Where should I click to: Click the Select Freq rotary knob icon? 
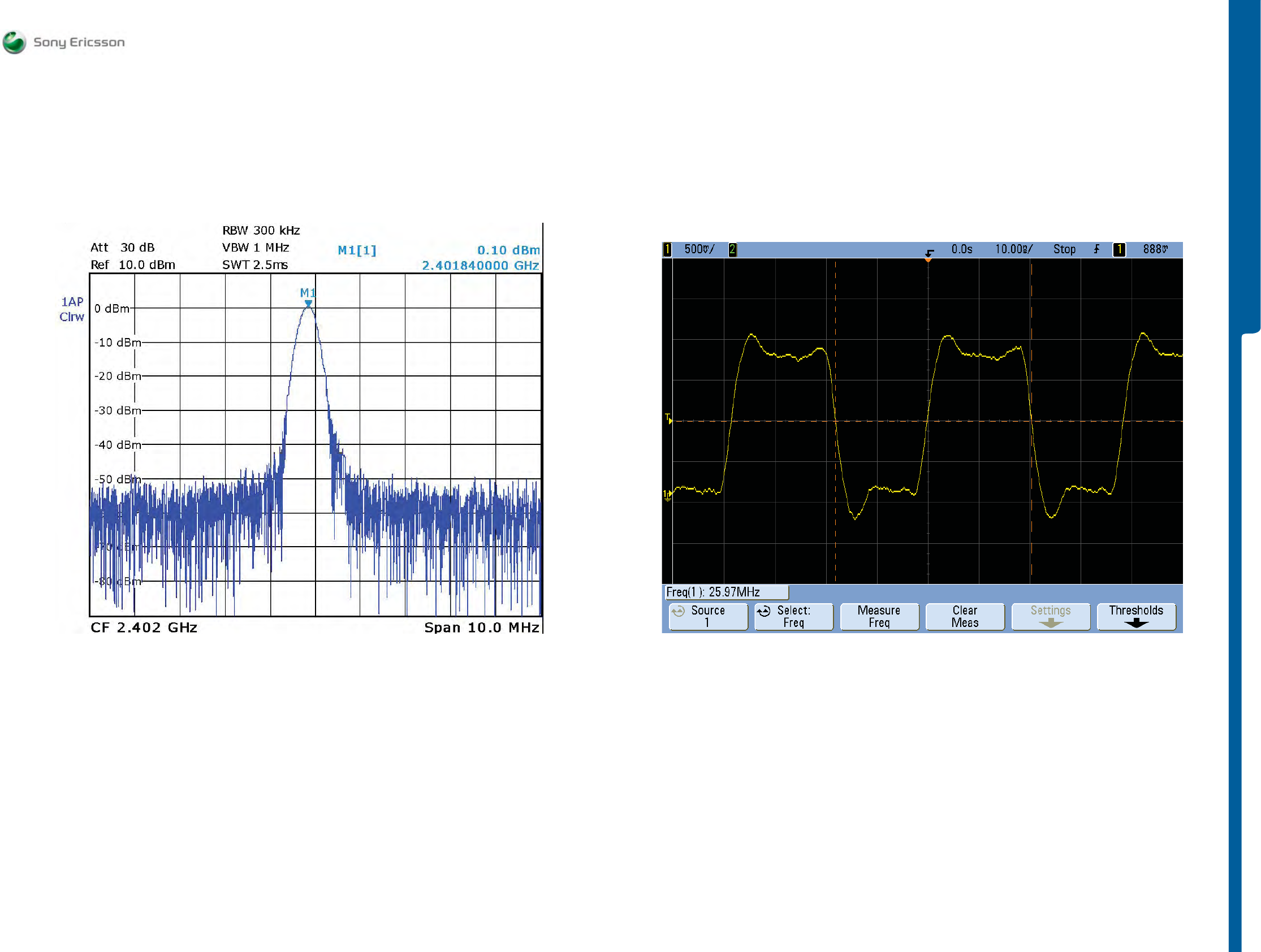pos(763,612)
